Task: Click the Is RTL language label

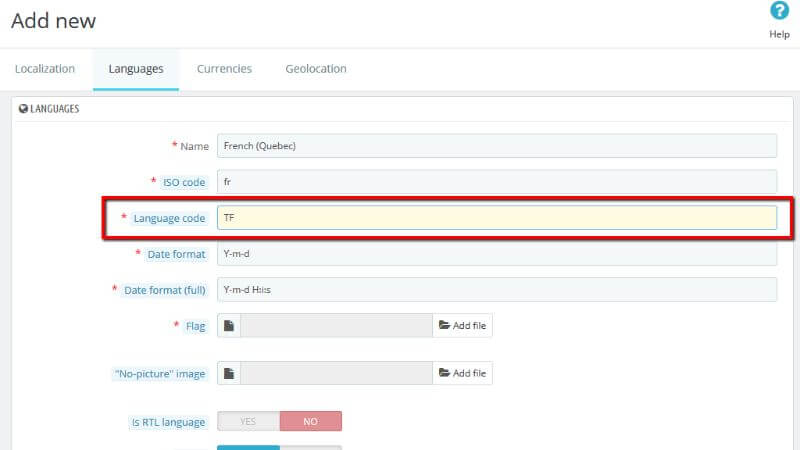Action: (x=168, y=422)
